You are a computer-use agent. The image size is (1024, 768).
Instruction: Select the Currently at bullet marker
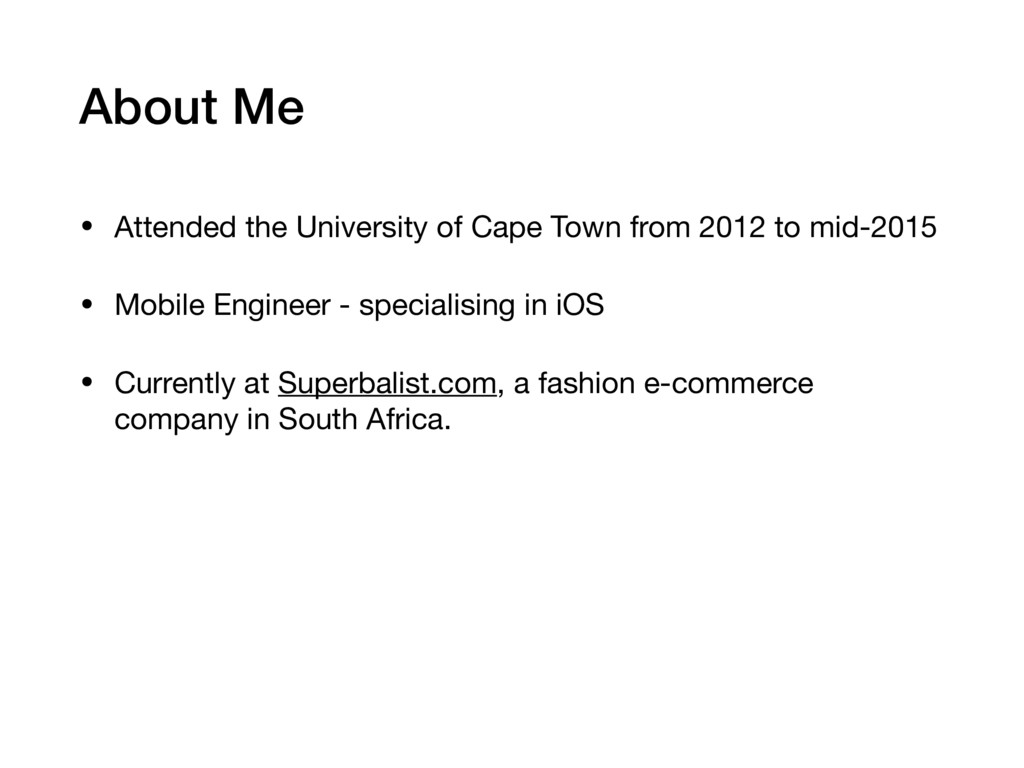[87, 383]
